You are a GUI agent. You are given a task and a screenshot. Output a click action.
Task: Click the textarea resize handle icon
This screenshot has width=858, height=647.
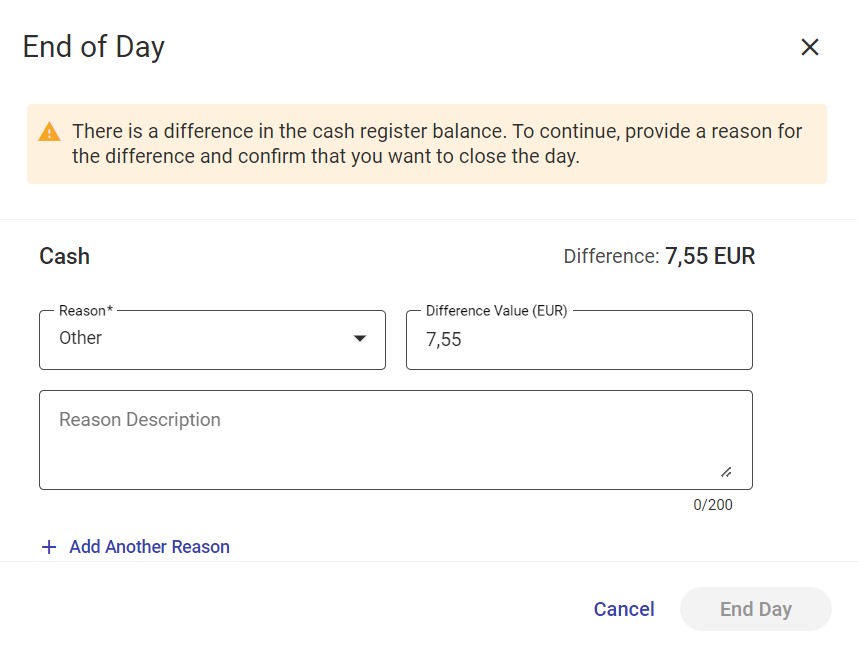(726, 472)
